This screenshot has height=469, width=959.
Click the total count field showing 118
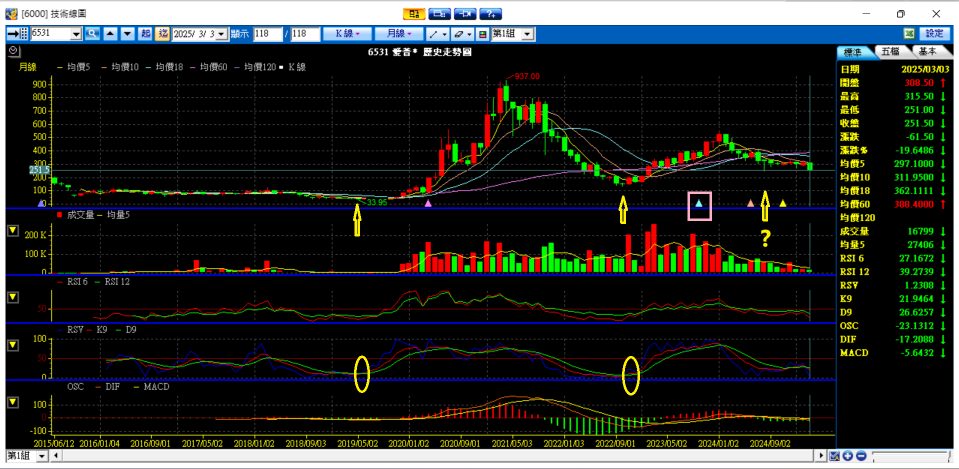[x=304, y=33]
